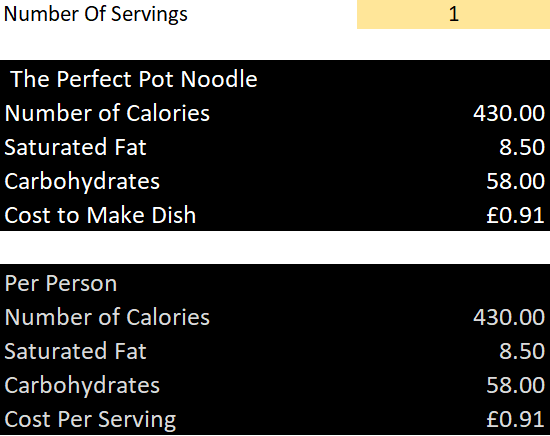Click the Per Person Saturated Fat label
Viewport: 550px width, 436px height.
[x=75, y=351]
